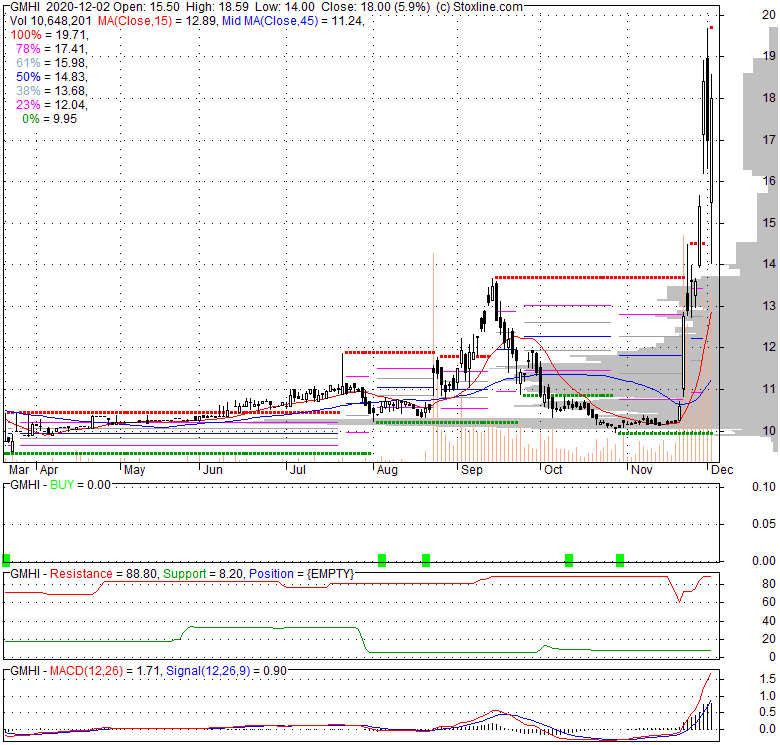
Task: Select the date 2020-12-02 in header
Action: [79, 7]
